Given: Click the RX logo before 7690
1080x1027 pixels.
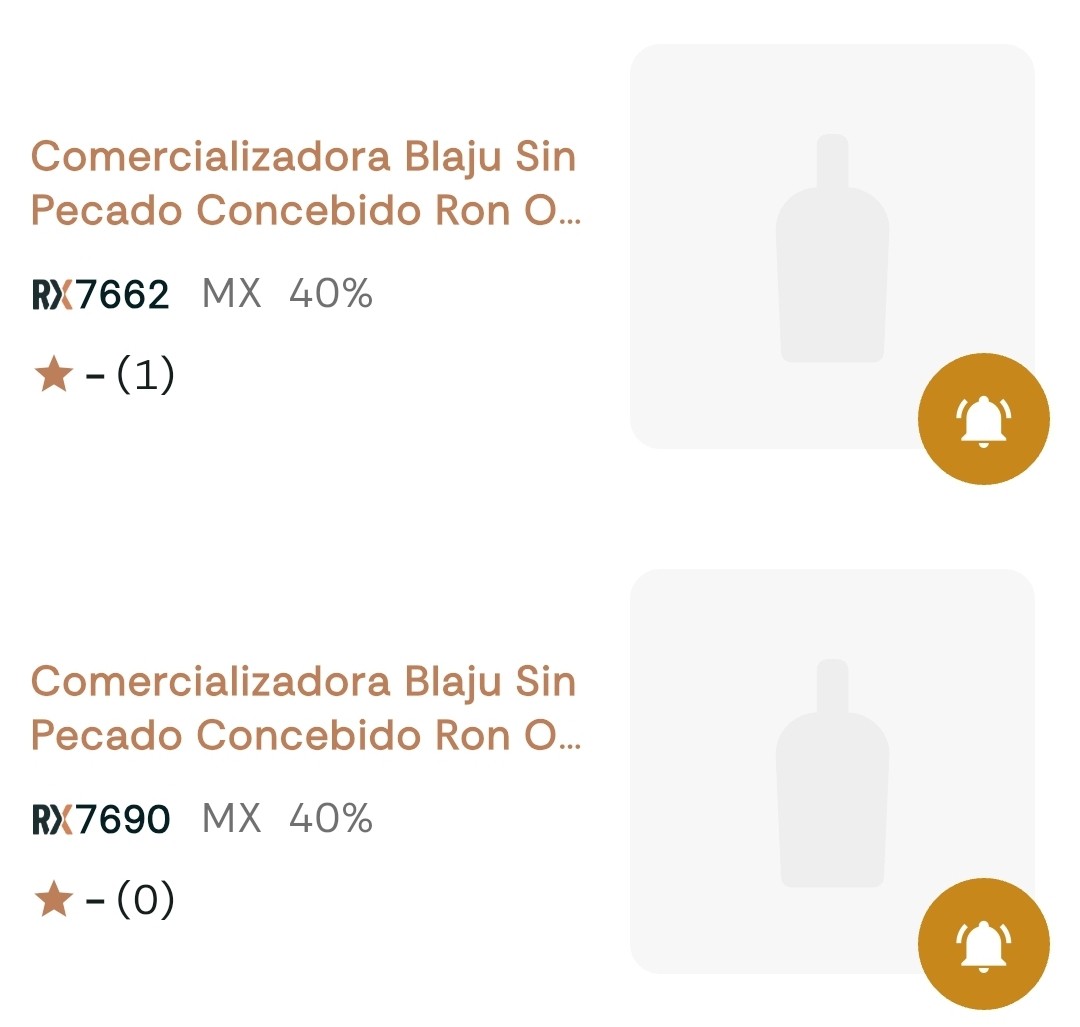Looking at the screenshot, I should [x=53, y=821].
